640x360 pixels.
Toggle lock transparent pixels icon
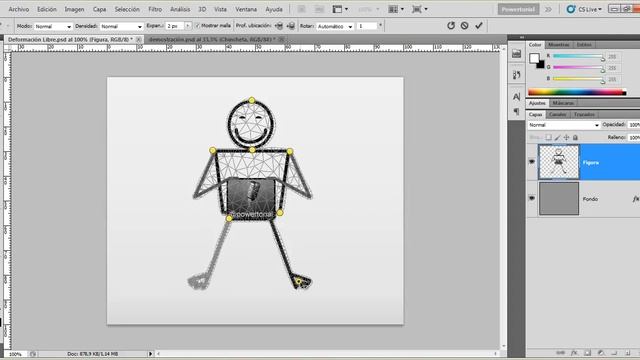pos(549,138)
